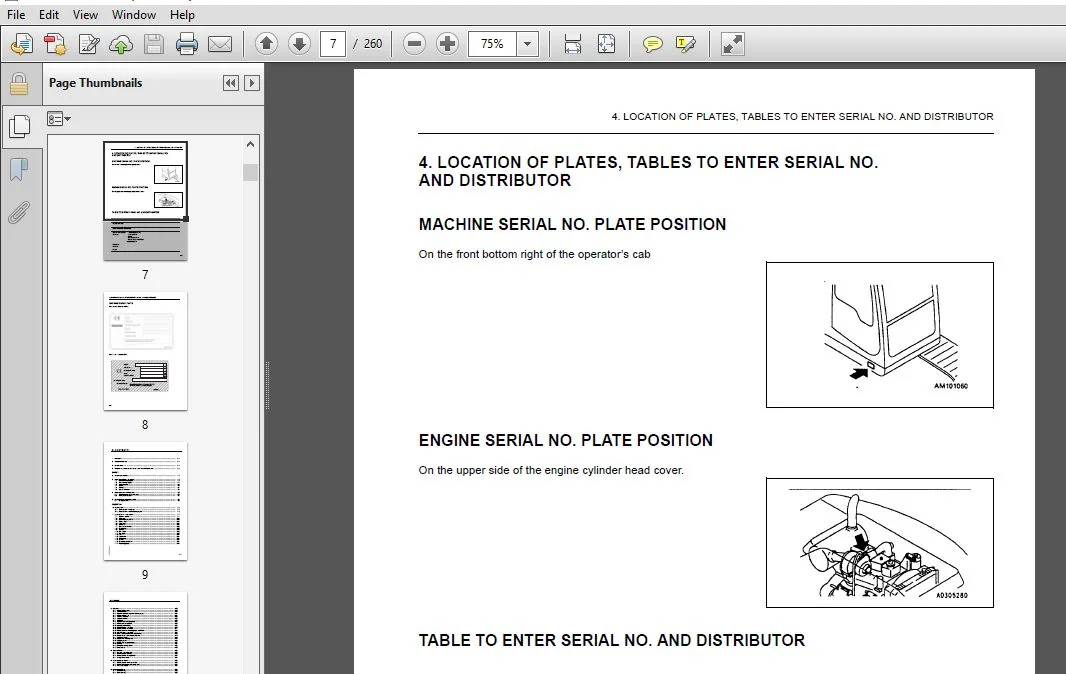Click thumbnails scrollbar up arrow
The image size is (1066, 674).
pos(250,144)
